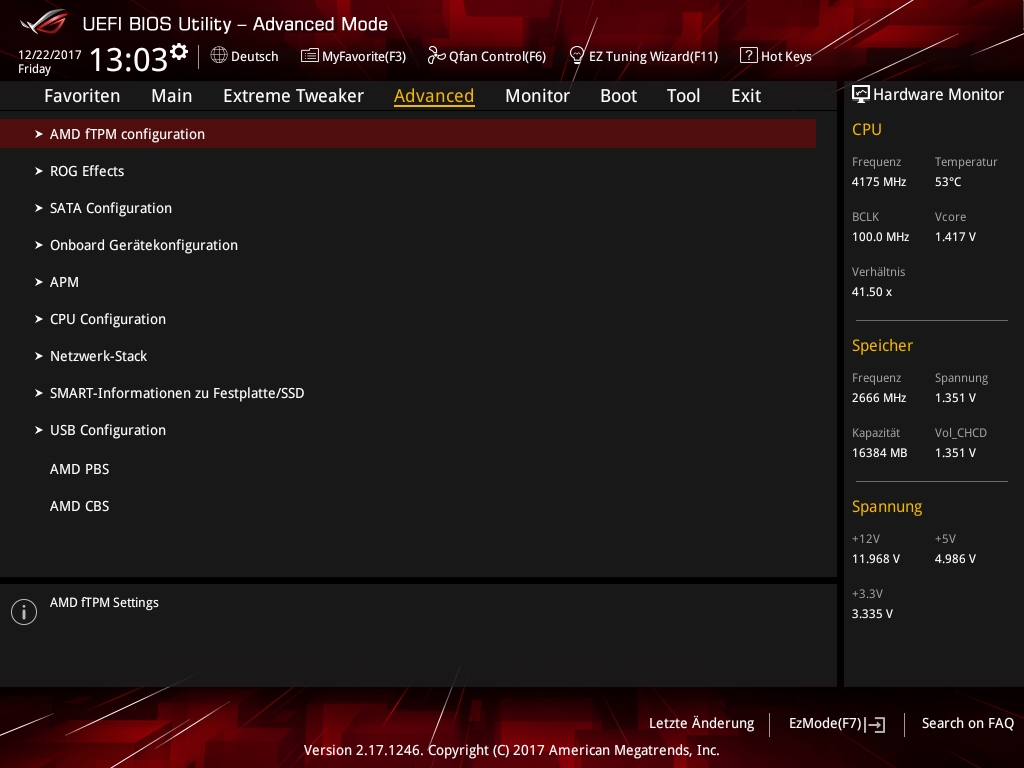This screenshot has width=1024, height=768.
Task: Click the ROG logo in the header
Action: 44,24
